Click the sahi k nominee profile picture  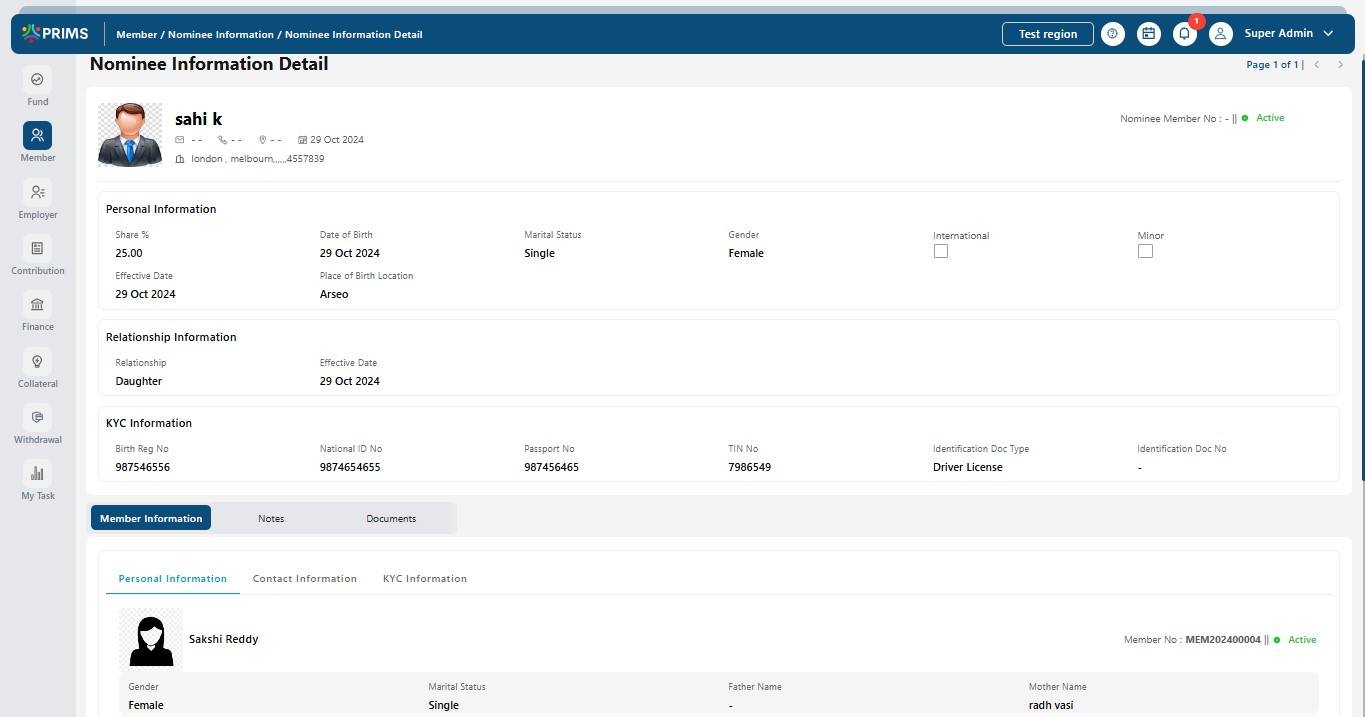tap(130, 134)
